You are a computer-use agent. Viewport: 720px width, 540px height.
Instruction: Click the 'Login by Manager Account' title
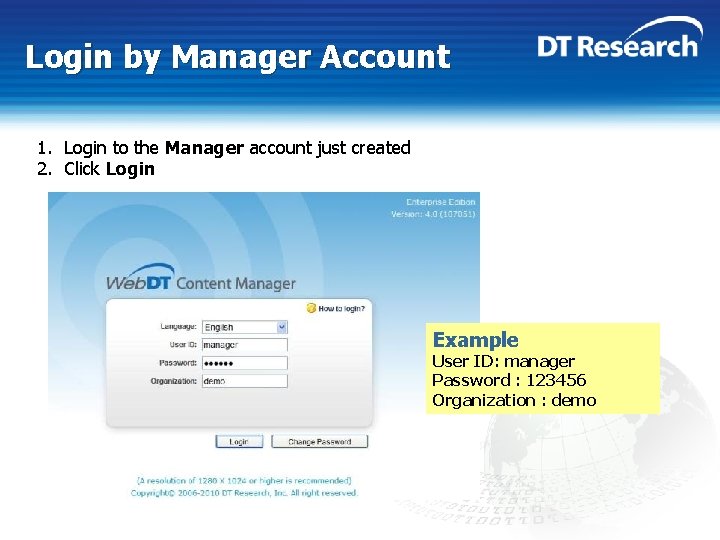238,57
